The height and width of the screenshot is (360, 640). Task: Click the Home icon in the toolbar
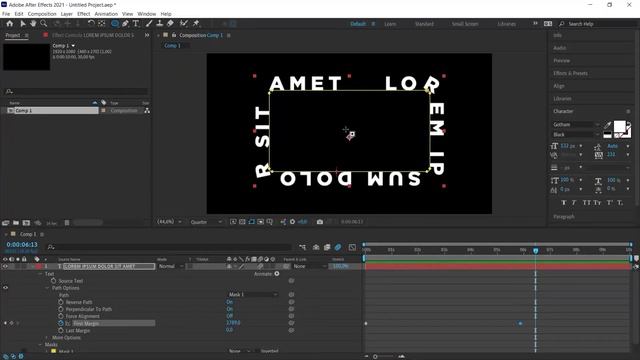pos(9,24)
